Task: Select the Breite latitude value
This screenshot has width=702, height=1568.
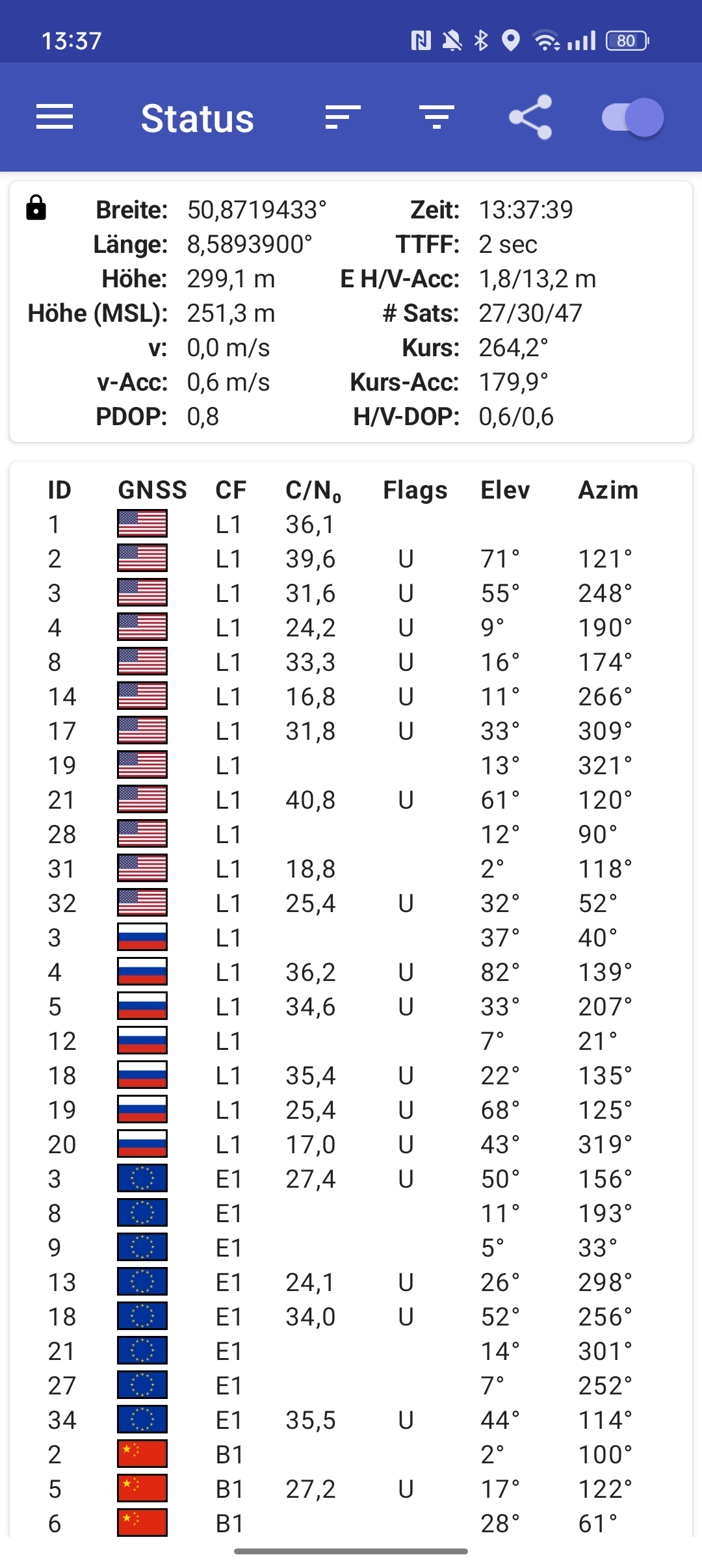Action: (257, 210)
